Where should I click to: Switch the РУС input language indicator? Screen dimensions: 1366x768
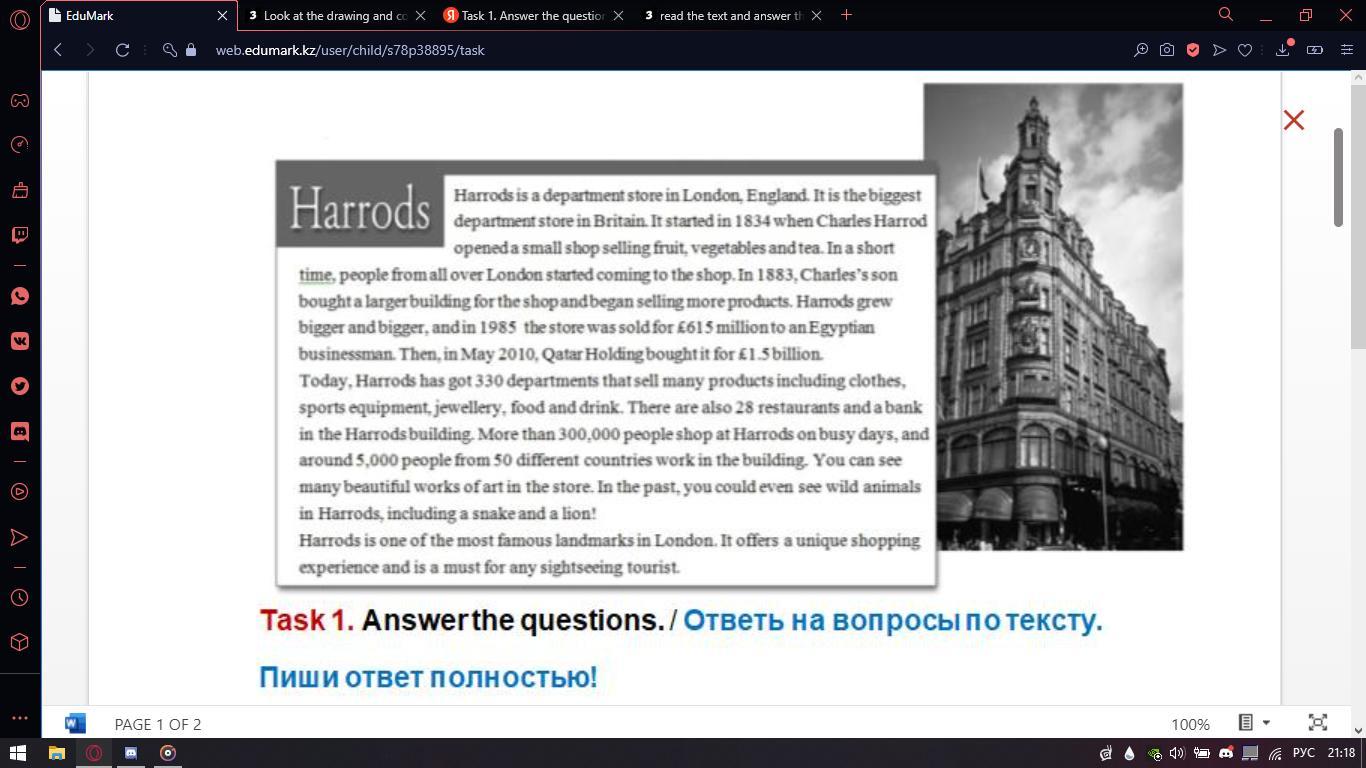(1304, 753)
